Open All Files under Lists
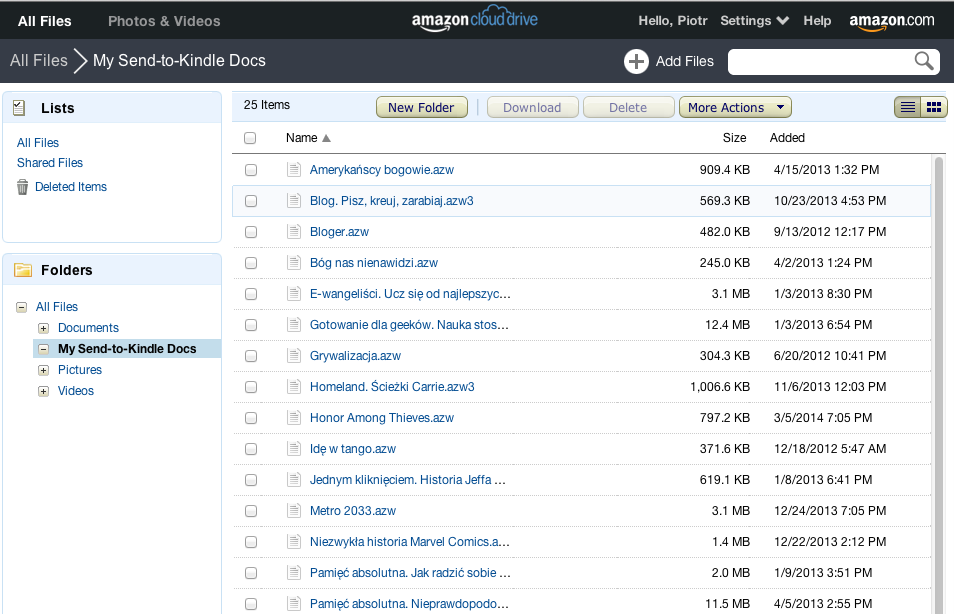 click(38, 142)
